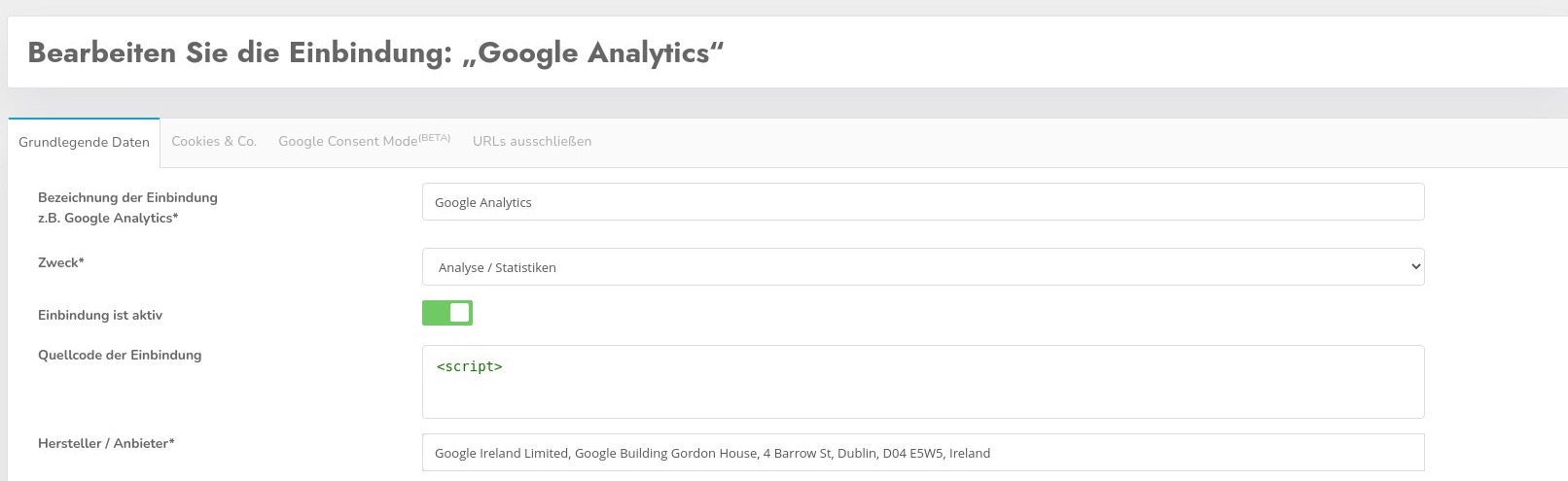Focus the Hersteller / Anbieter address field

point(922,453)
